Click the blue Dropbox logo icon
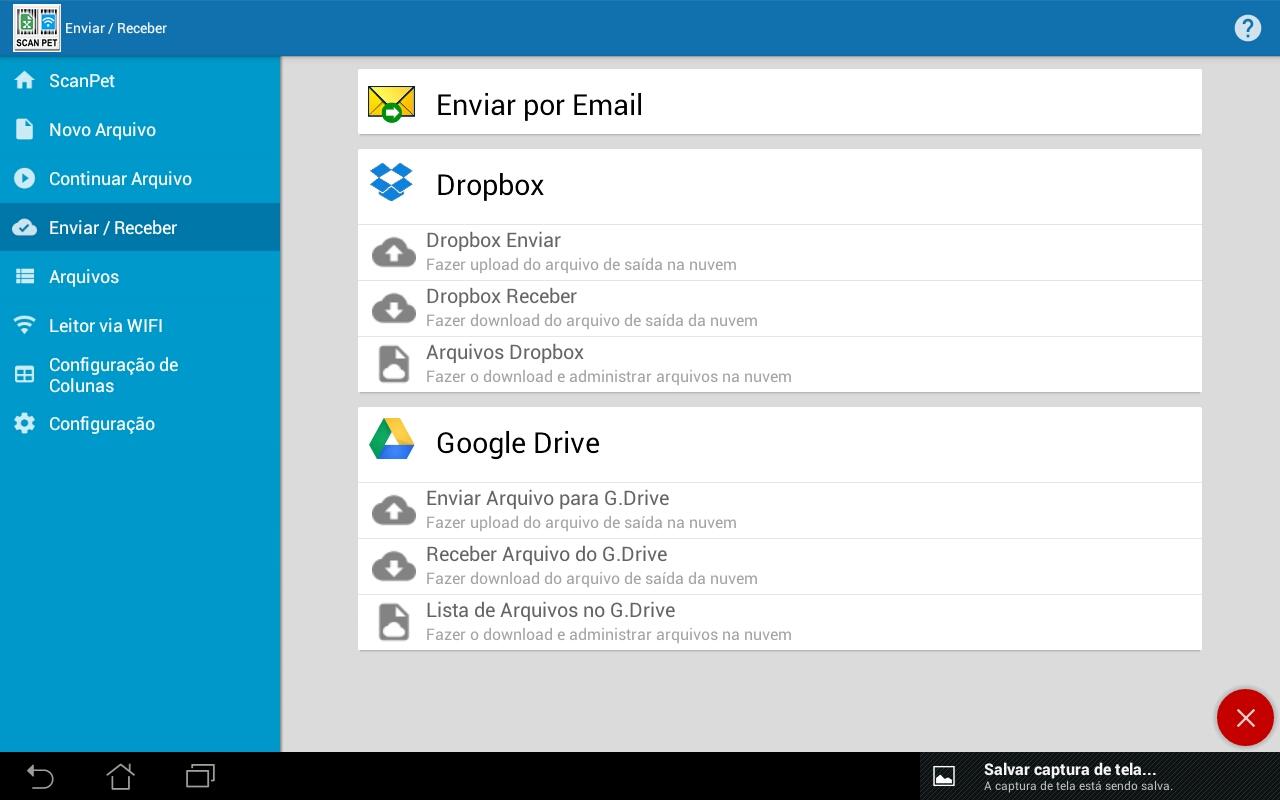 pyautogui.click(x=391, y=182)
